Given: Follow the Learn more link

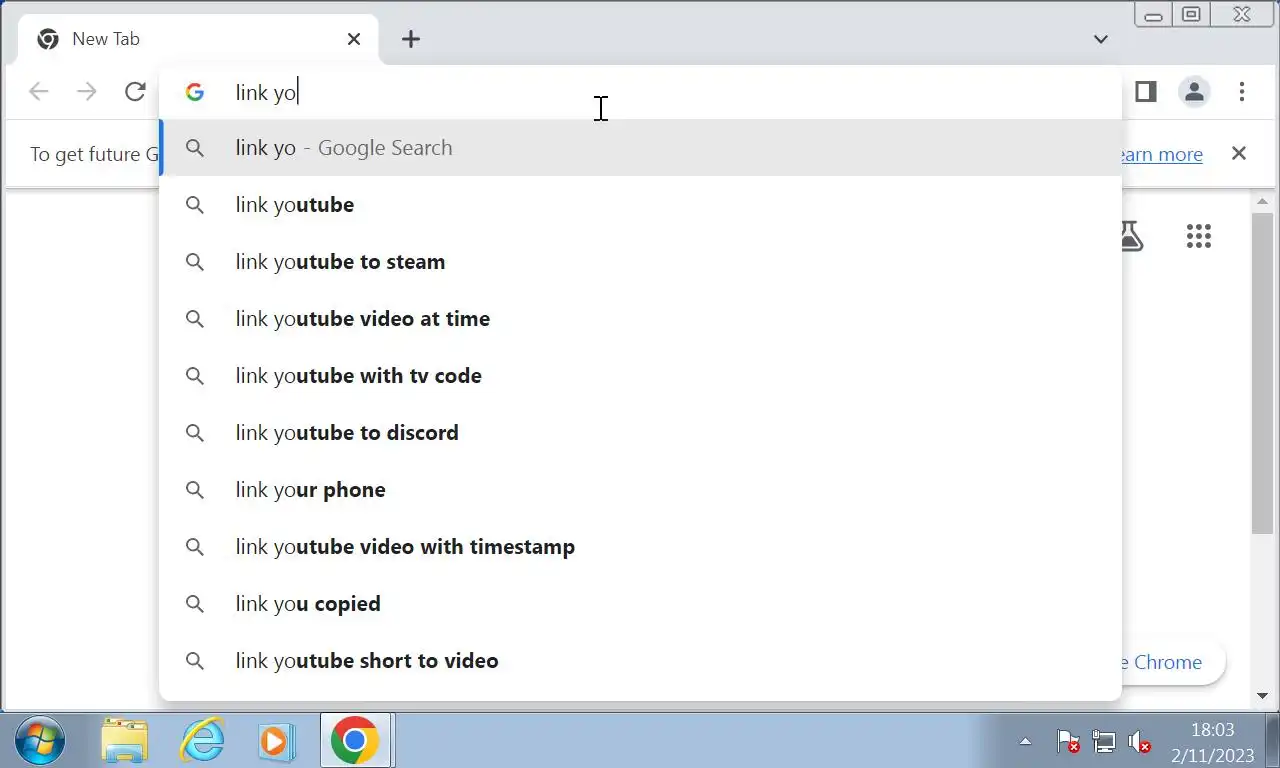Looking at the screenshot, I should click(x=1161, y=154).
